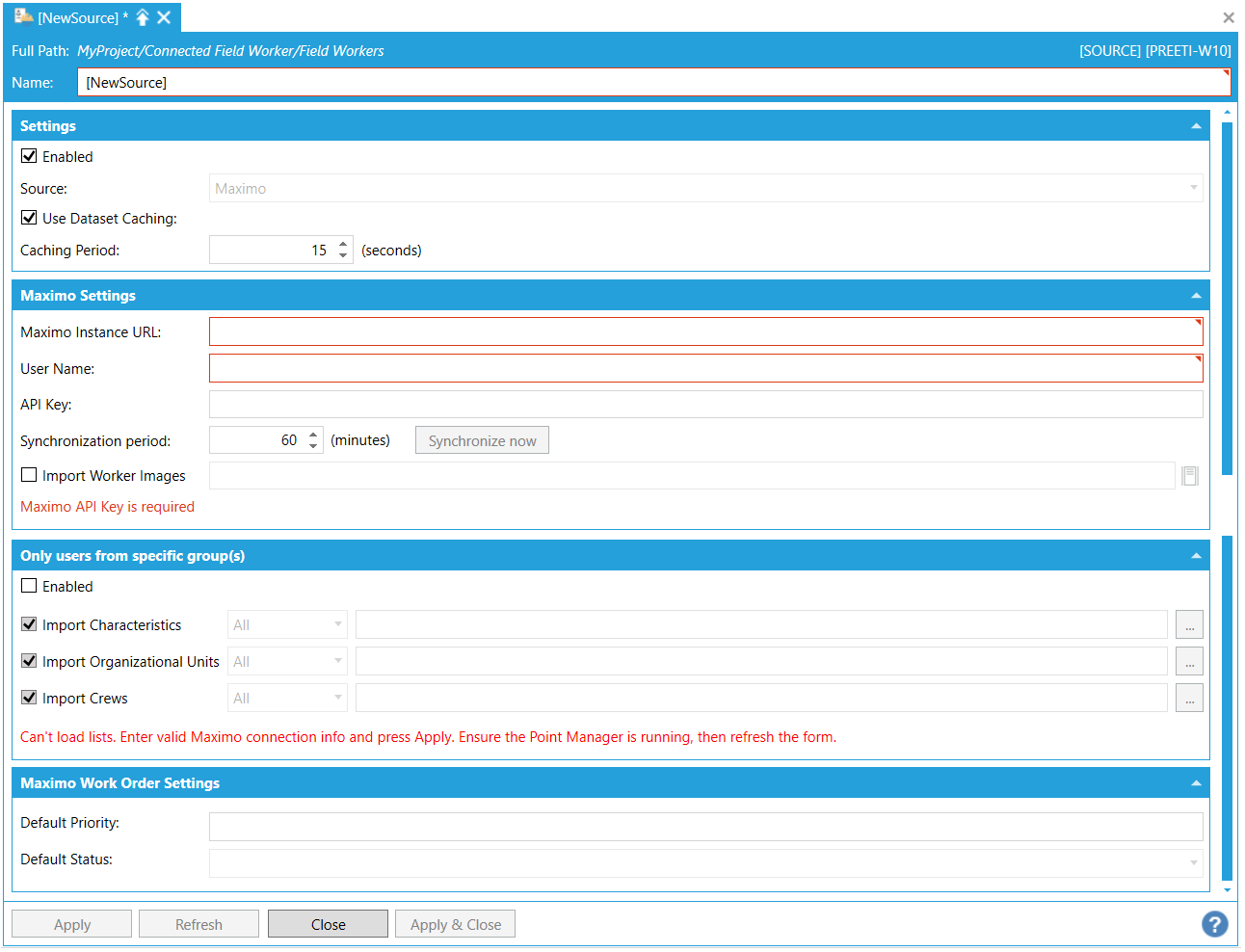This screenshot has height=952, width=1245.
Task: Uncheck Import Characteristics checkbox
Action: 29,624
